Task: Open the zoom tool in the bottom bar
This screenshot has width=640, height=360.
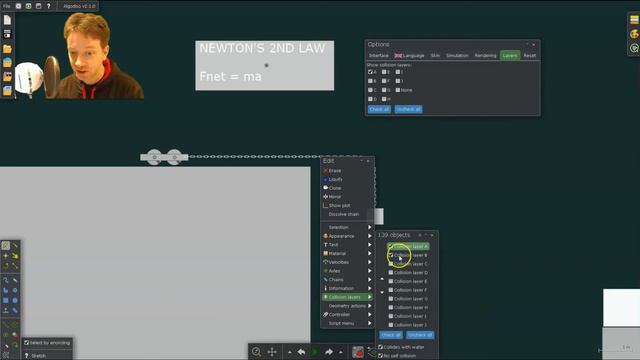Action: pyautogui.click(x=256, y=351)
